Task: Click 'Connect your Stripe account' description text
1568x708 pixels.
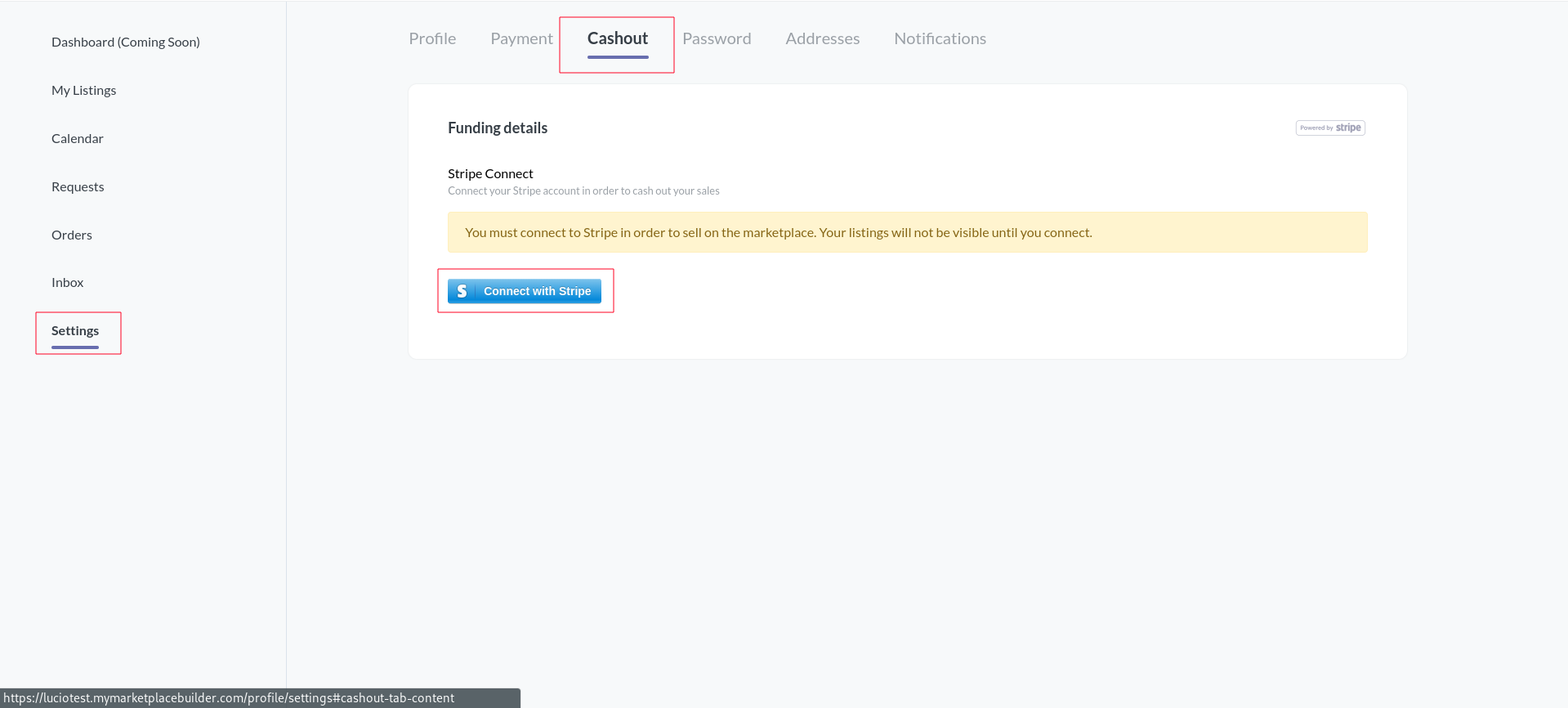Action: (583, 190)
